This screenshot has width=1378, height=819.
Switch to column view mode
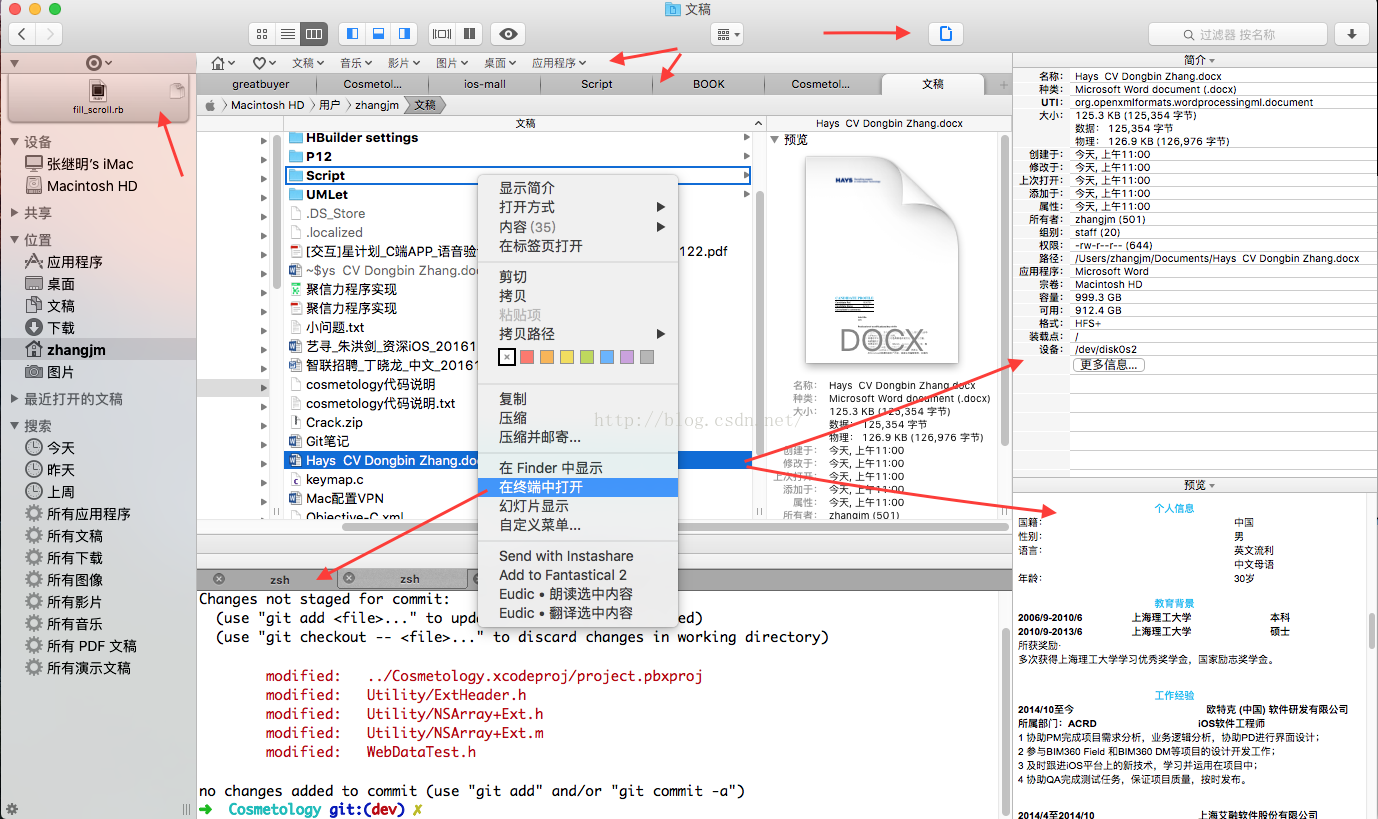(314, 34)
